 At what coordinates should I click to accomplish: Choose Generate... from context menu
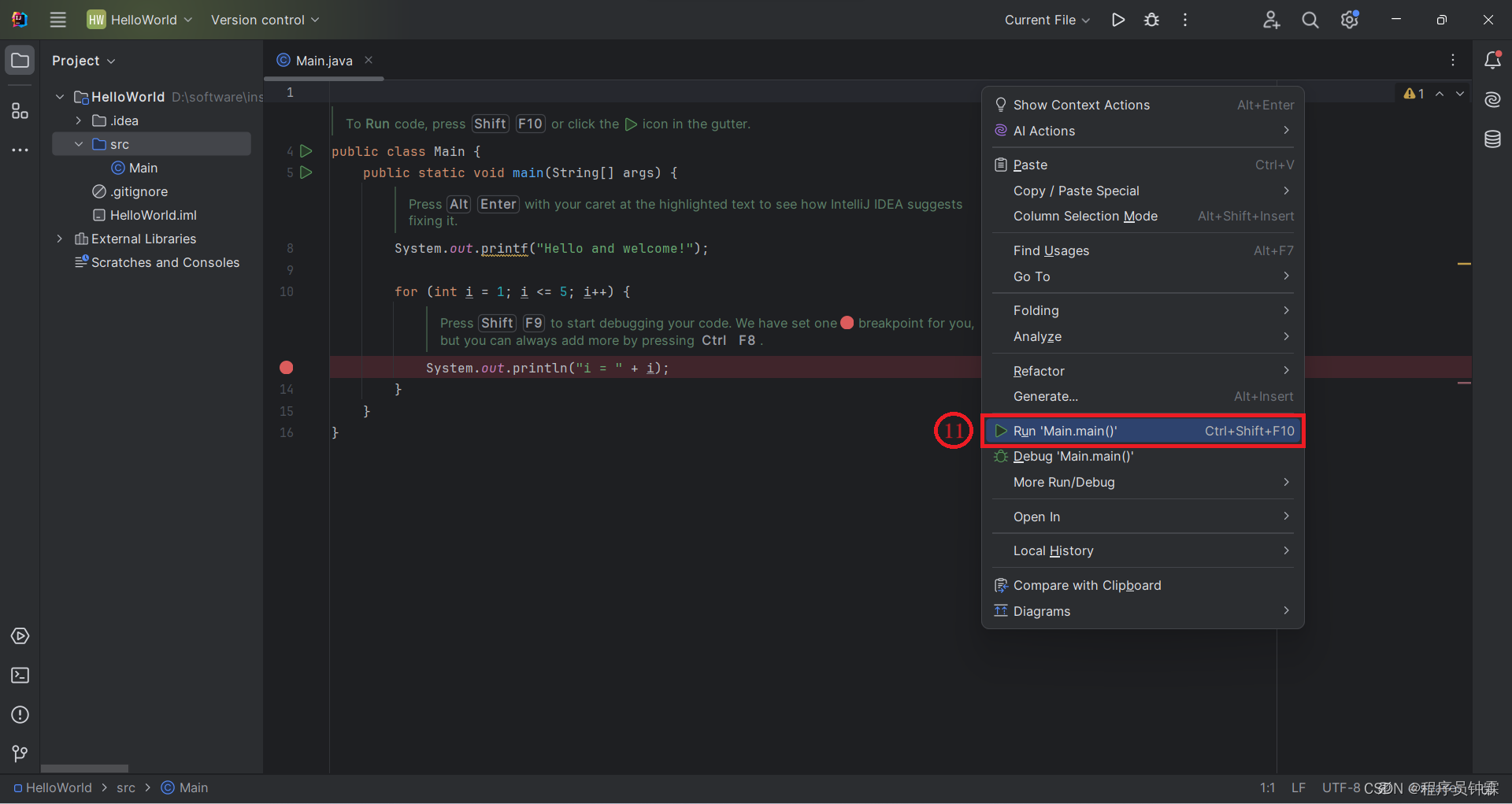(x=1143, y=396)
